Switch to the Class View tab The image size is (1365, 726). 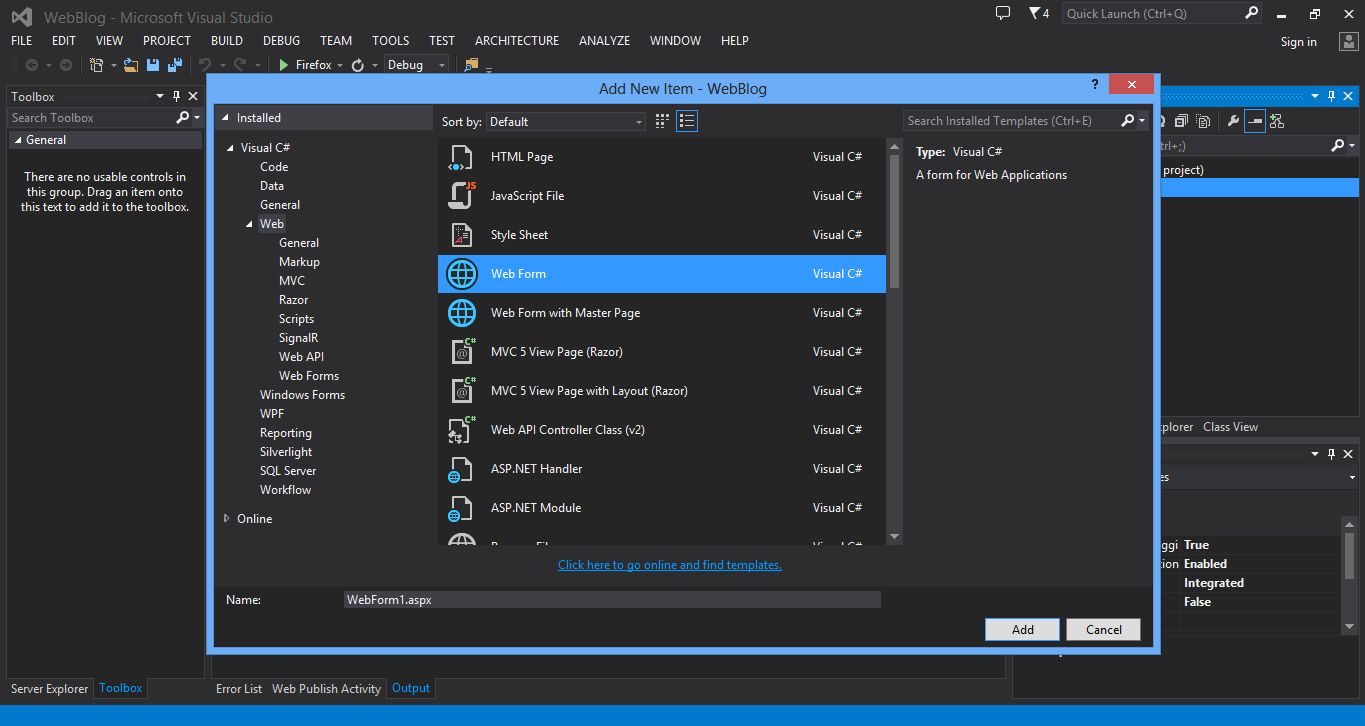[1230, 427]
